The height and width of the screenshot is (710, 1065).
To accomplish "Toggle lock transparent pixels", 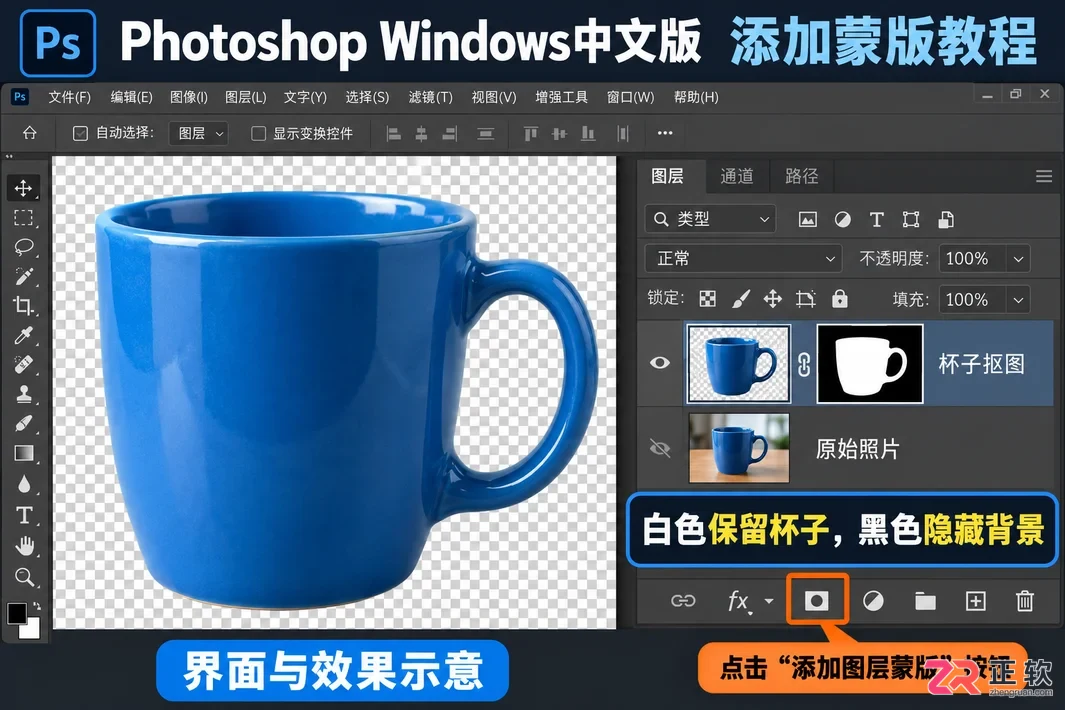I will tap(708, 299).
